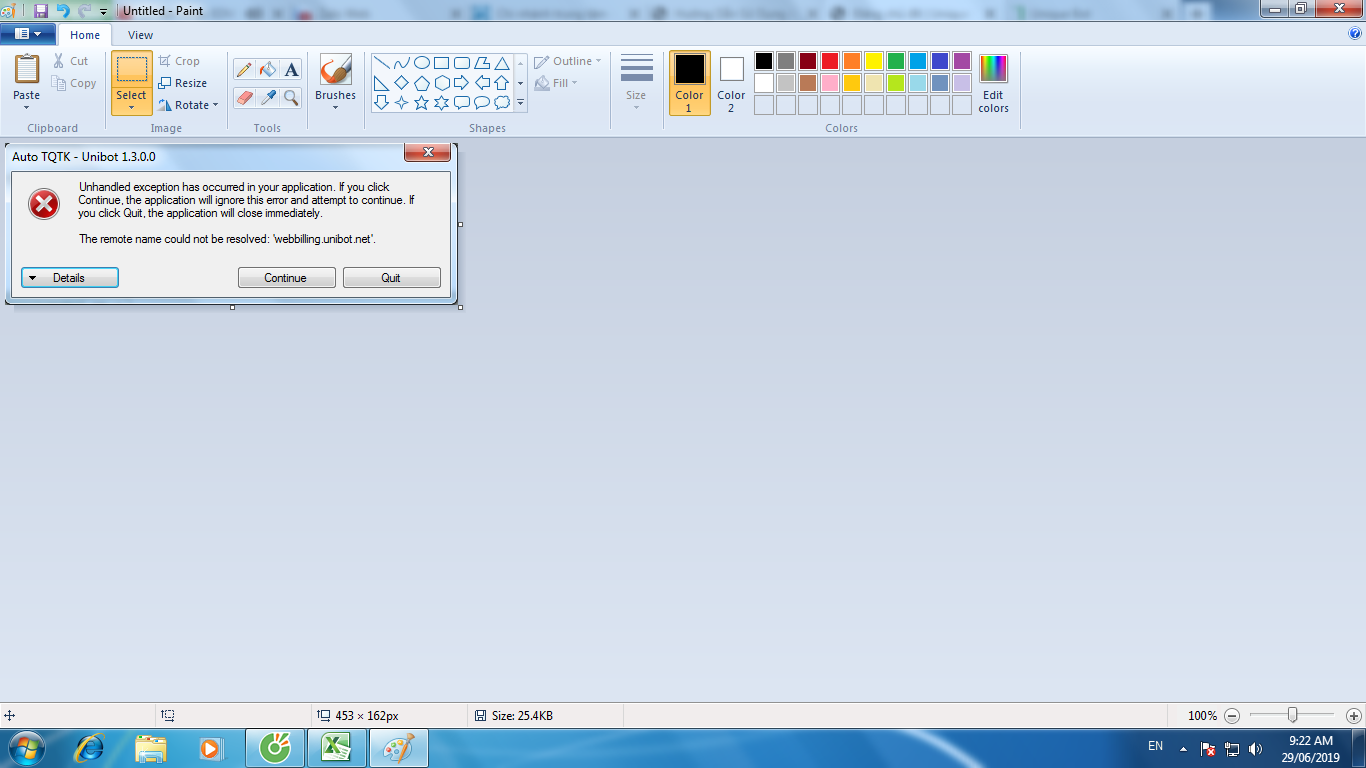Viewport: 1366px width, 768px height.
Task: Click the zoom in plus button
Action: pyautogui.click(x=1353, y=716)
